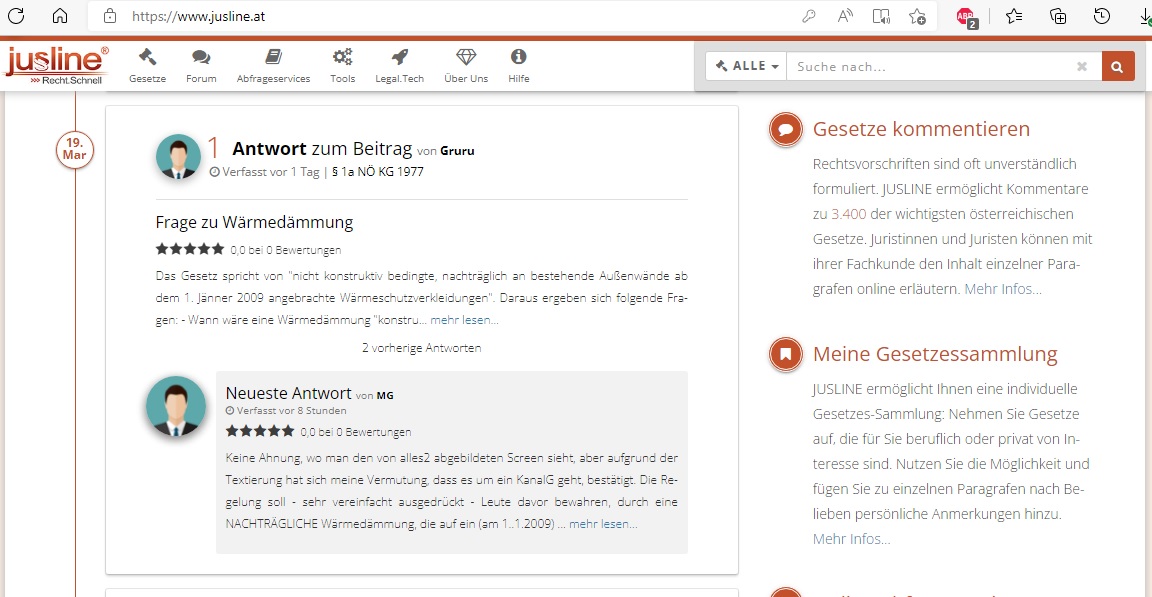1152x597 pixels.
Task: Open mehr lesen in the newest answer
Action: click(602, 523)
